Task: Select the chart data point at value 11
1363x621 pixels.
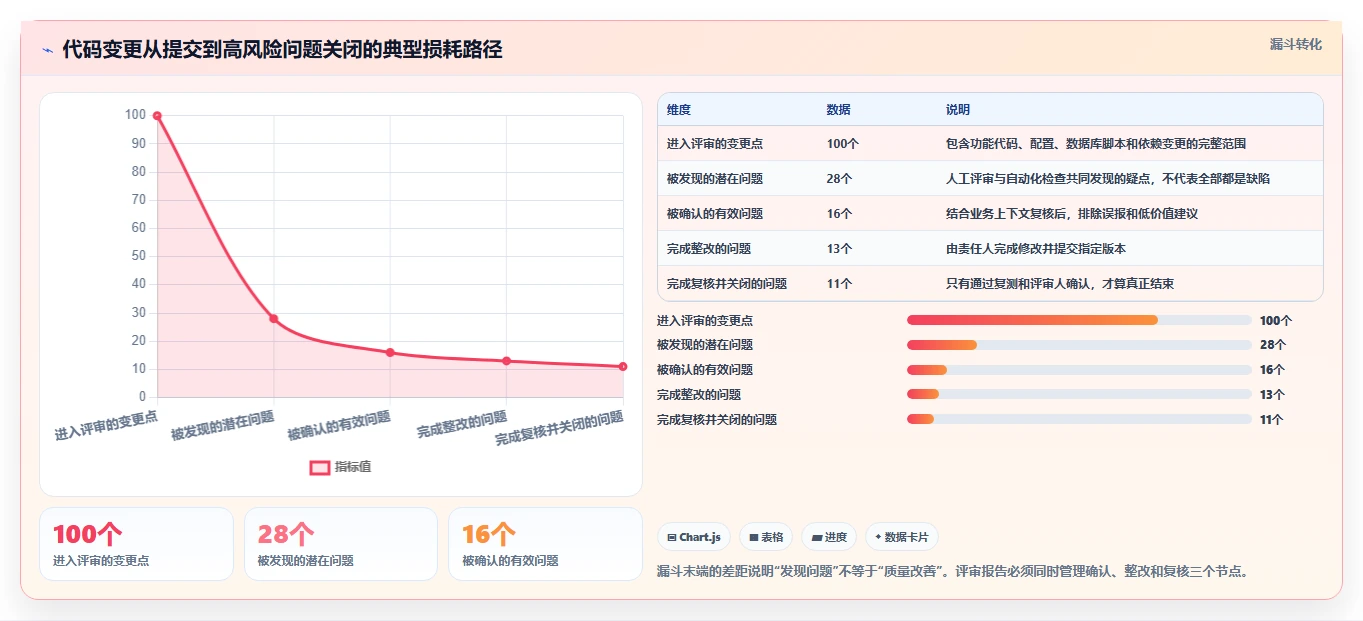Action: click(623, 367)
